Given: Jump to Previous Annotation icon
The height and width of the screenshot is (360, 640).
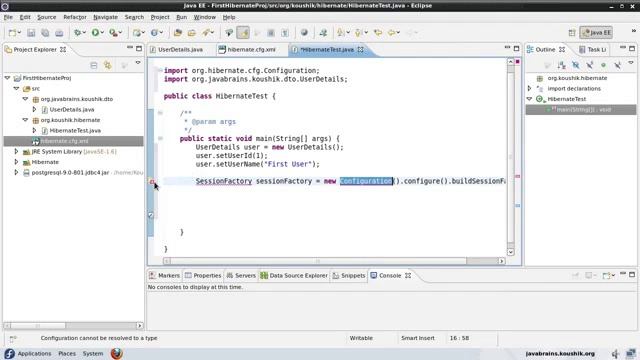Looking at the screenshot, I should [358, 33].
